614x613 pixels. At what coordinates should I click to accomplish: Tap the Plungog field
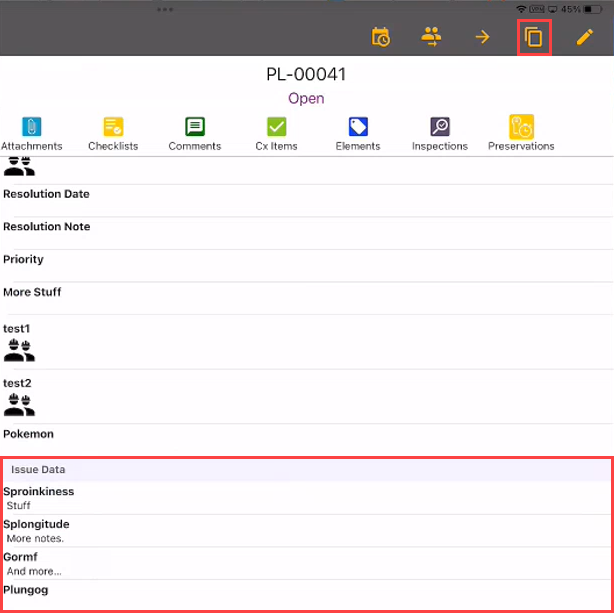click(307, 595)
